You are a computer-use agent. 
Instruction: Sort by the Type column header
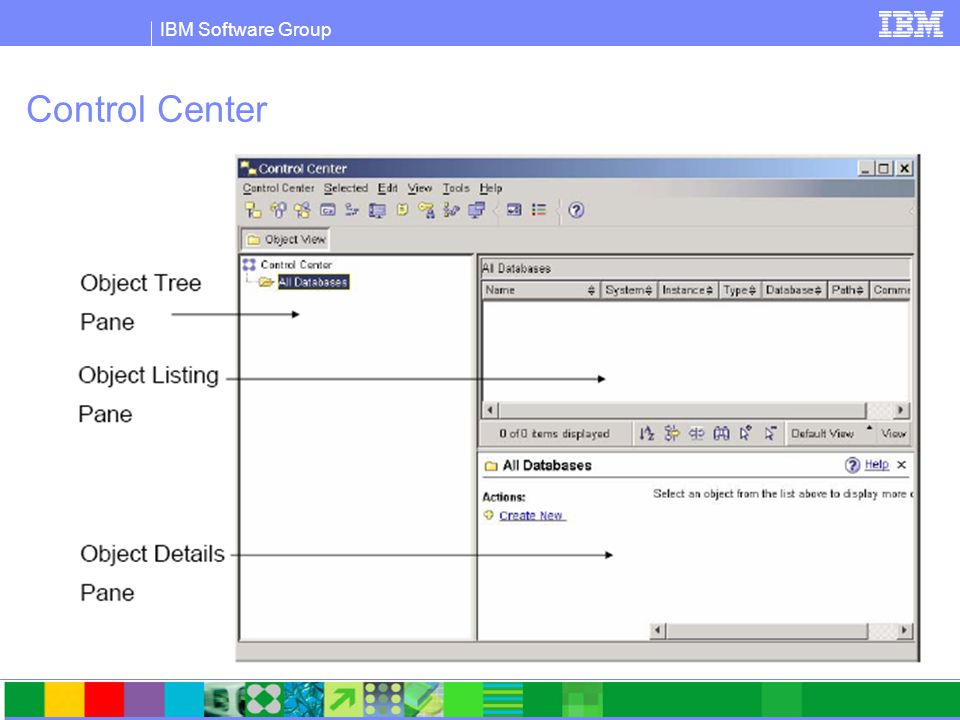(x=739, y=290)
